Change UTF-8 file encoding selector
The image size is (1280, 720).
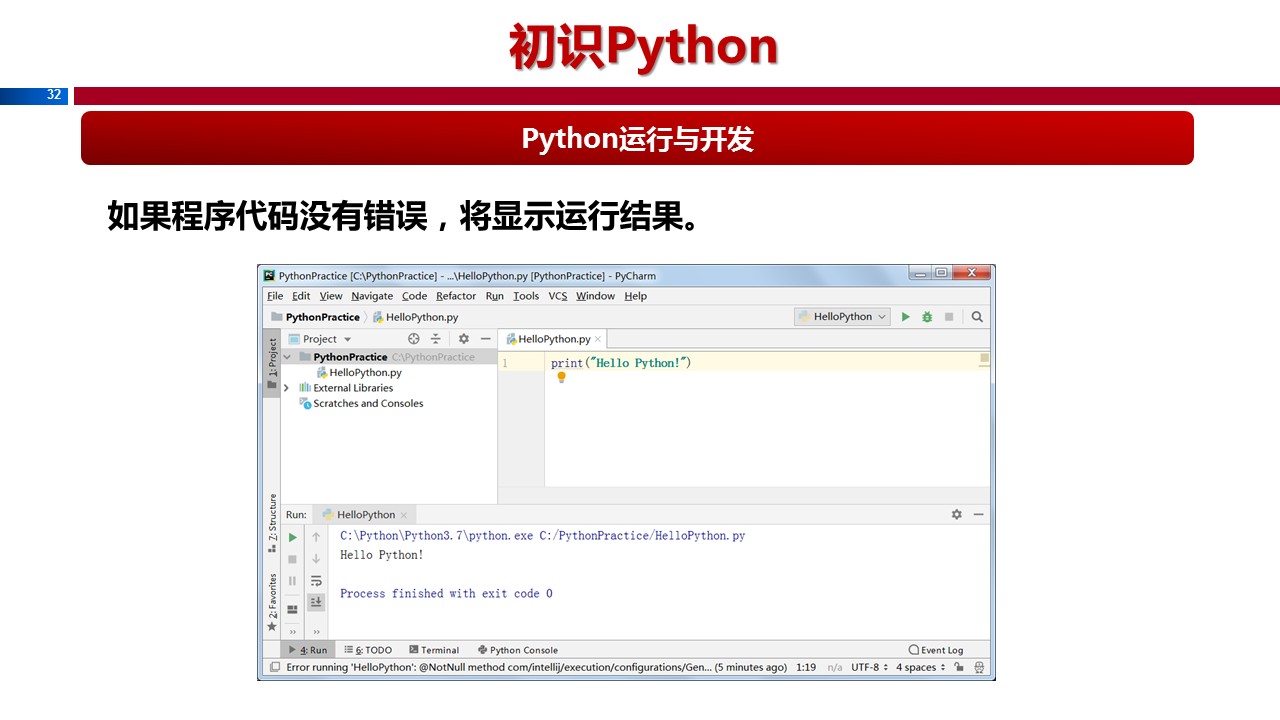click(870, 667)
